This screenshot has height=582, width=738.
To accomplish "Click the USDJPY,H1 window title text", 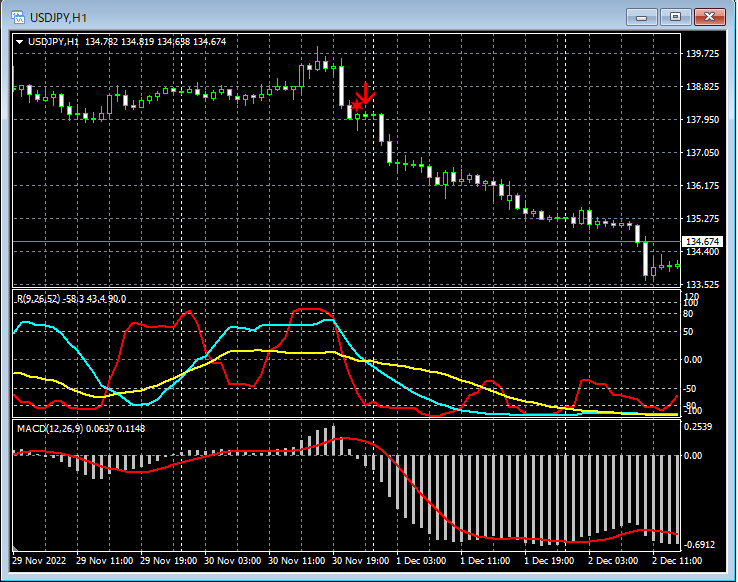I will [x=58, y=18].
